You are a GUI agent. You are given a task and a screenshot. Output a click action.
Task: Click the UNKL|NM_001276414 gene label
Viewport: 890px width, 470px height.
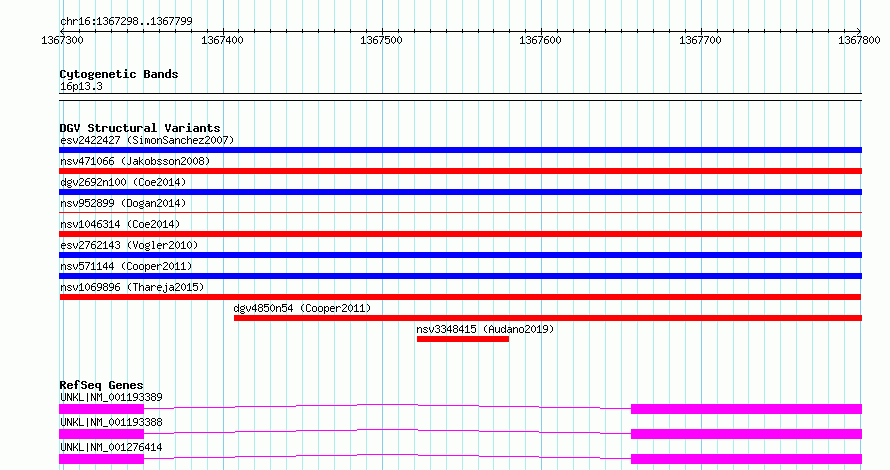pos(111,447)
